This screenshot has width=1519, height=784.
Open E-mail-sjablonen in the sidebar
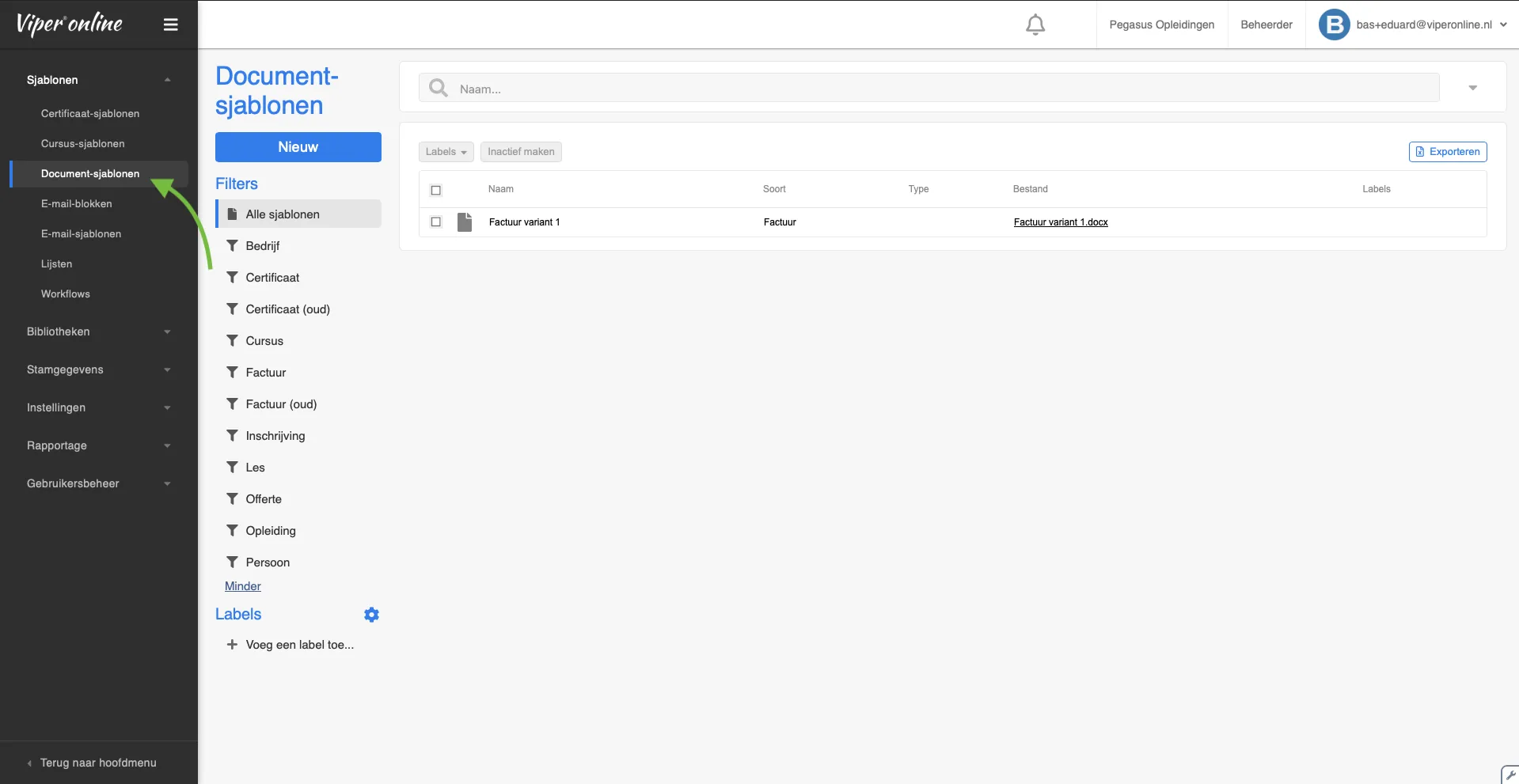(81, 234)
